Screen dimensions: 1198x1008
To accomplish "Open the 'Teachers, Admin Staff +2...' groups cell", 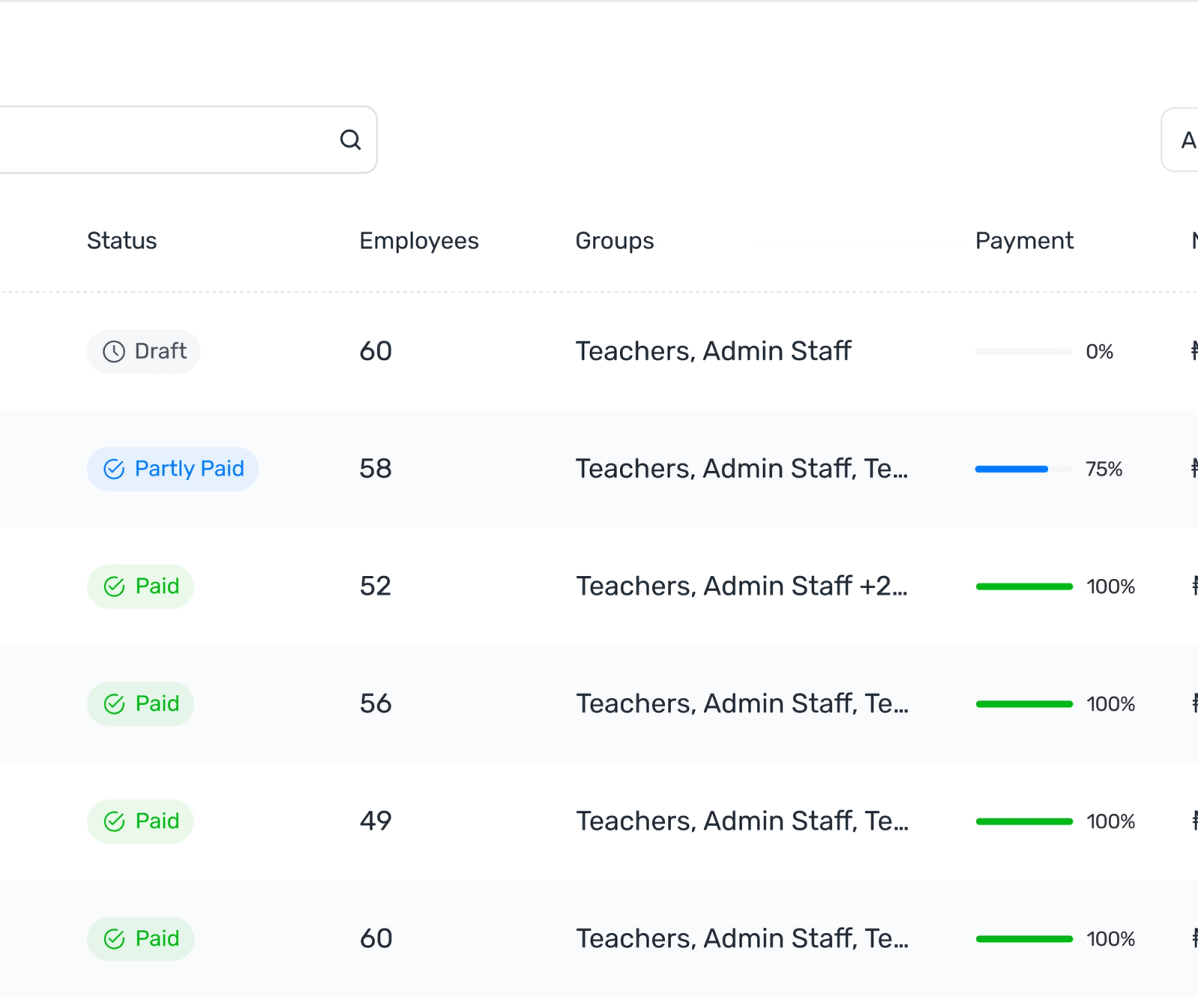I will (x=742, y=586).
